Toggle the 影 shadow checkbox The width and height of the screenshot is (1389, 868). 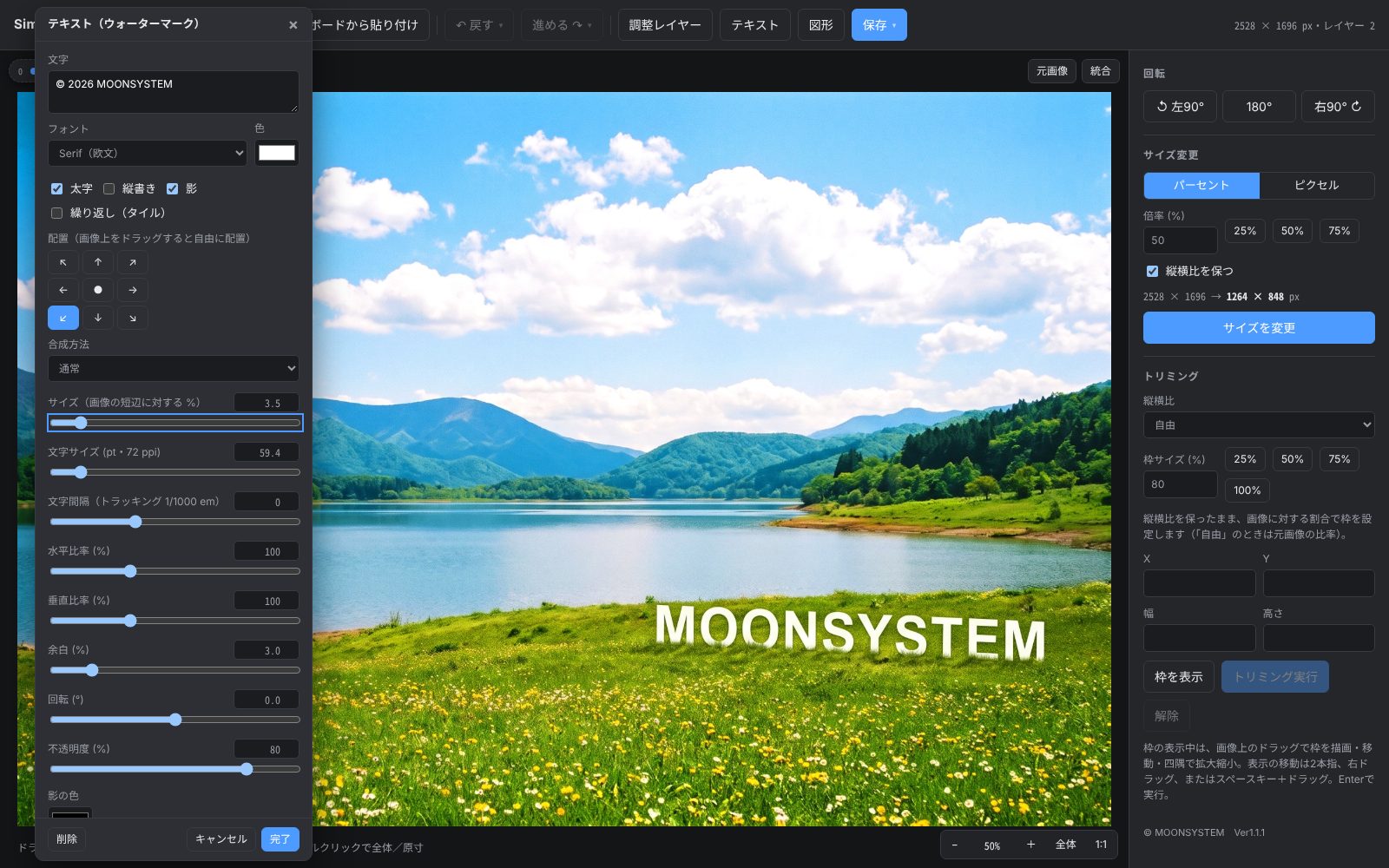[x=173, y=188]
